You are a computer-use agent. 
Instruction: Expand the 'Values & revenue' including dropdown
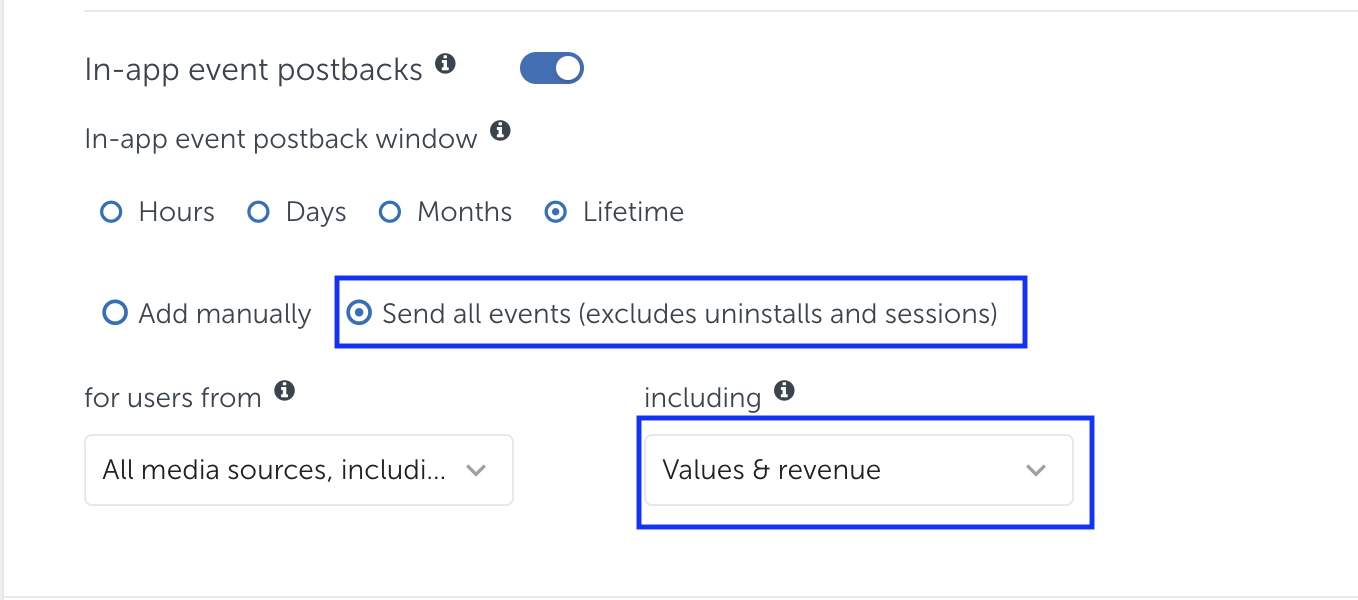click(x=858, y=470)
